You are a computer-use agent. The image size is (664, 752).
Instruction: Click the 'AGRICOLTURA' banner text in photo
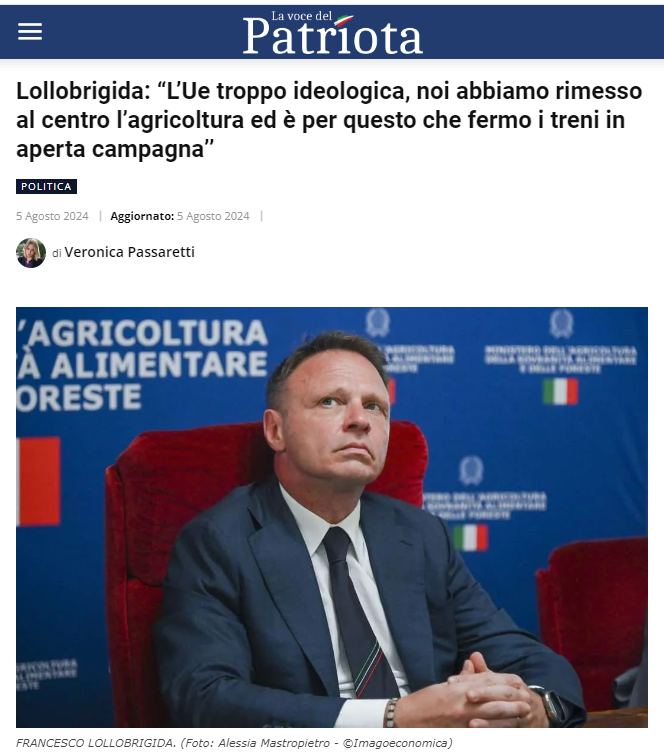pyautogui.click(x=144, y=333)
